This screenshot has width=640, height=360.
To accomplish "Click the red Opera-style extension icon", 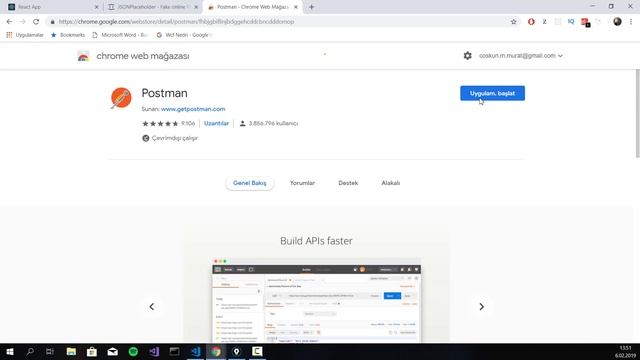I will tap(531, 22).
